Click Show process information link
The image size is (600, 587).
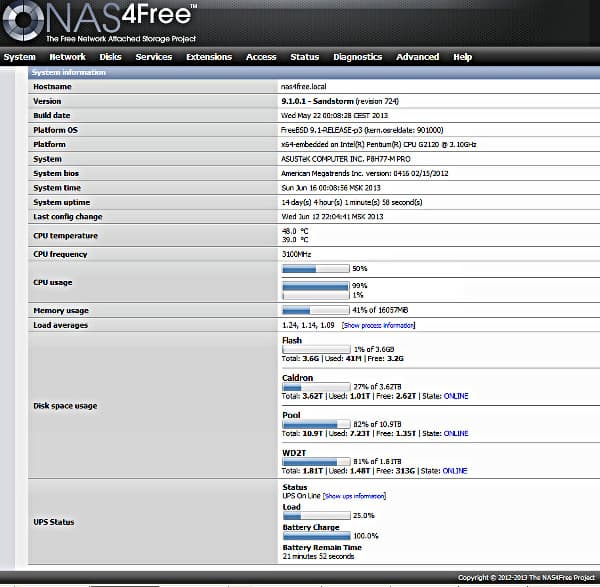pyautogui.click(x=378, y=325)
